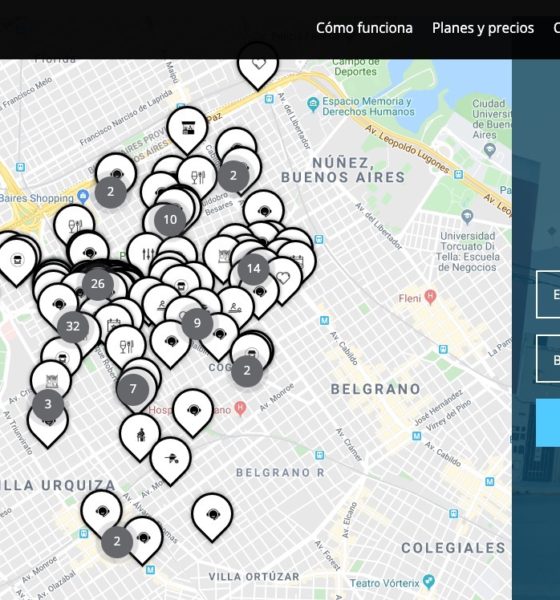Open the cluster marker labeled 7
560x600 pixels.
point(133,389)
